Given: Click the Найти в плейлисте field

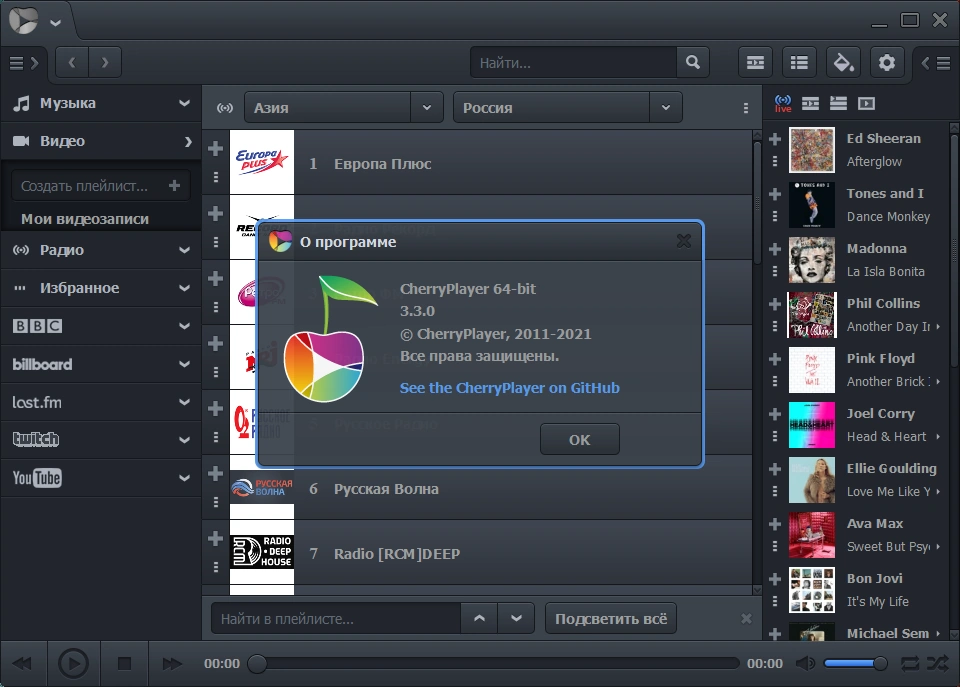Looking at the screenshot, I should pyautogui.click(x=336, y=618).
